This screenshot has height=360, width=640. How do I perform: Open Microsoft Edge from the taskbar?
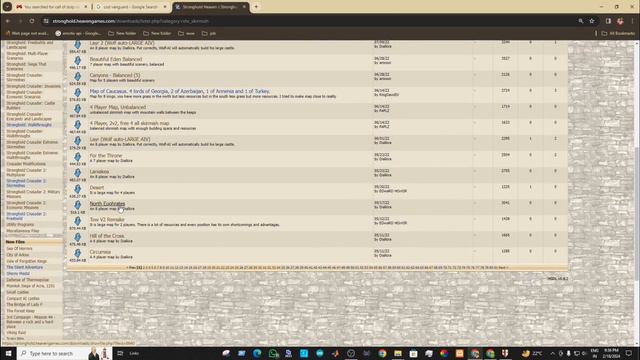257,353
